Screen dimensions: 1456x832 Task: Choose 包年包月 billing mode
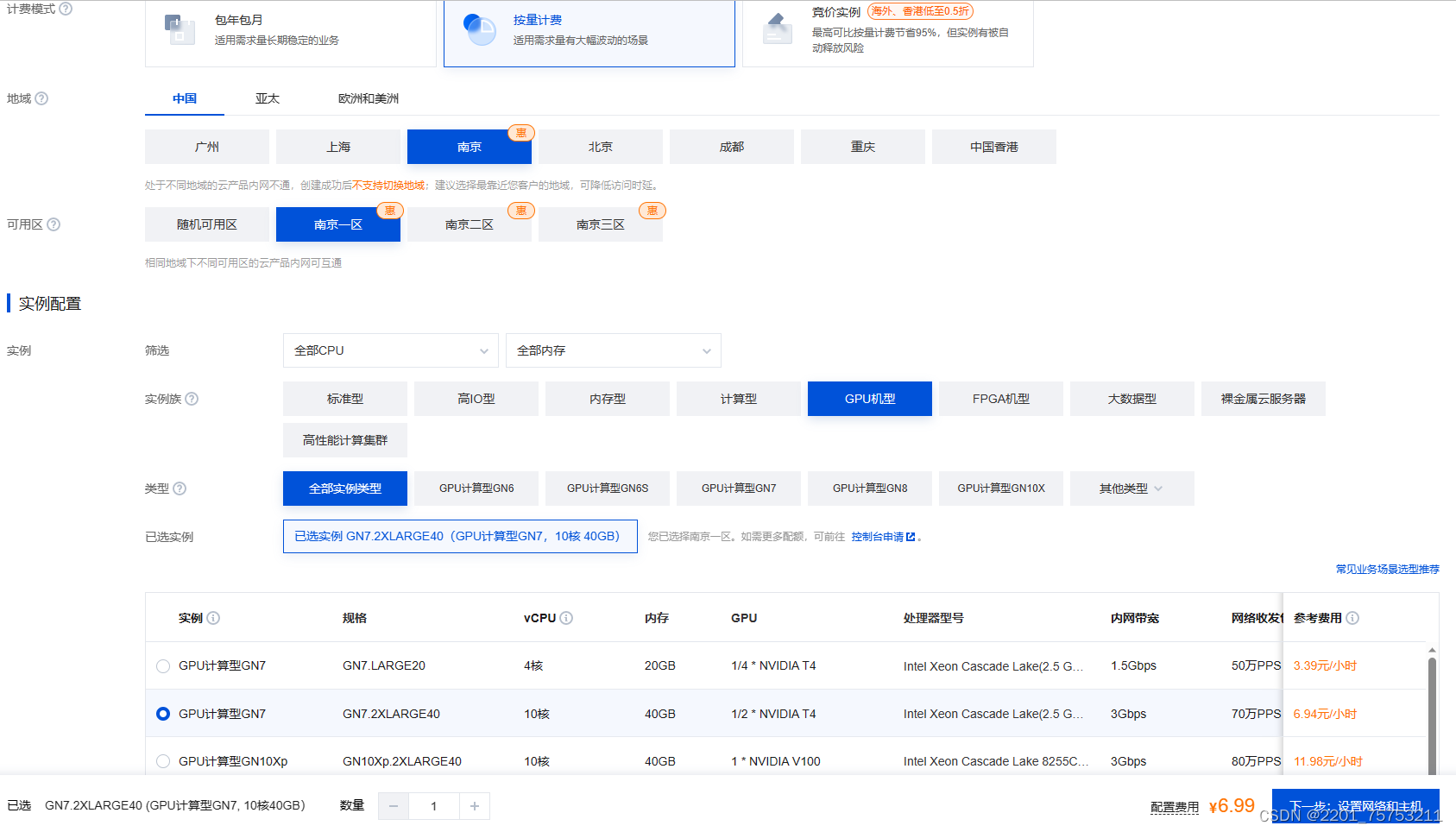[x=291, y=34]
